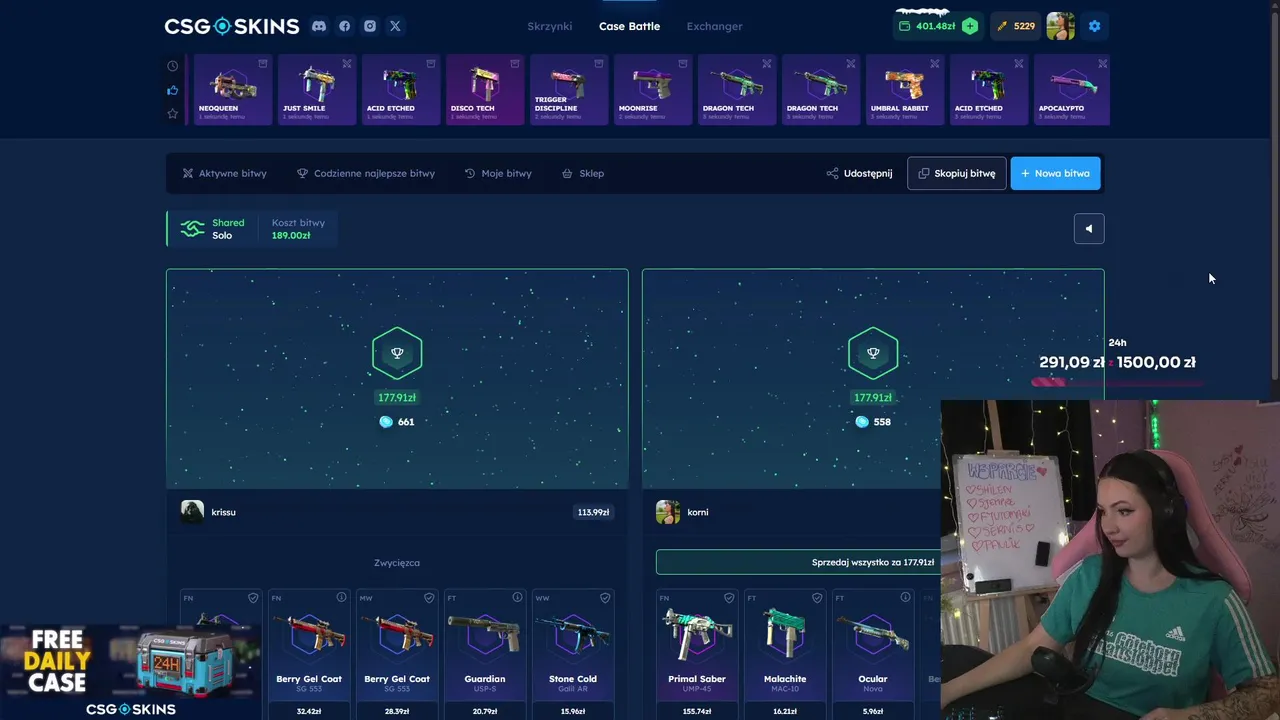This screenshot has width=1280, height=720.
Task: Click the 155.74zł Primal Saber price
Action: click(697, 711)
